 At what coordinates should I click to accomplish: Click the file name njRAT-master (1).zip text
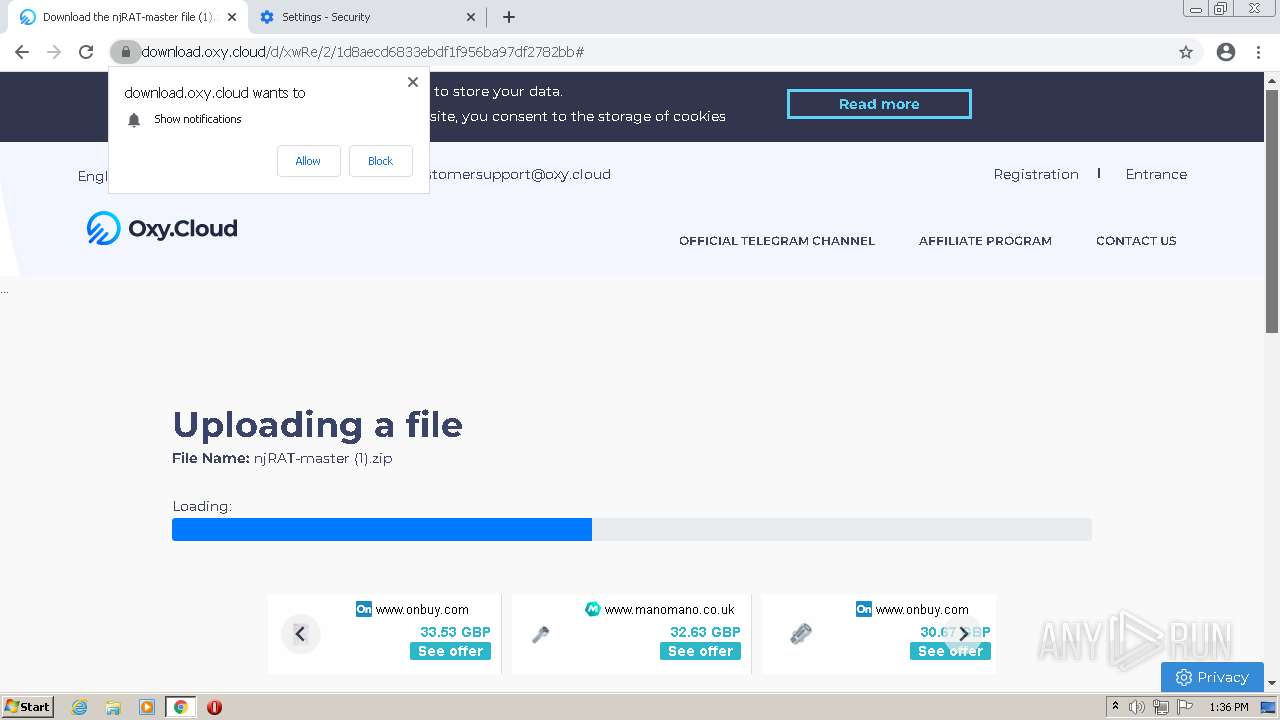pyautogui.click(x=323, y=458)
